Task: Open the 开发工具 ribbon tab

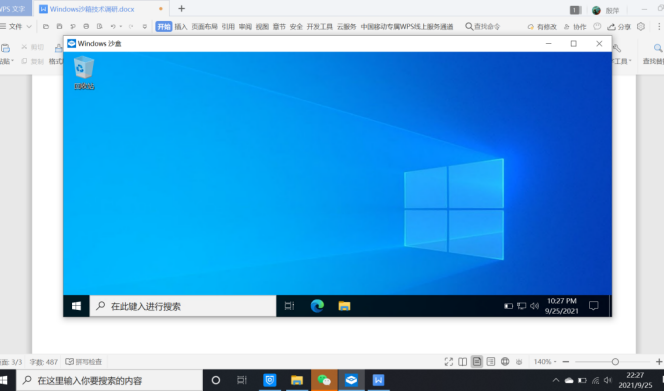Action: (320, 26)
